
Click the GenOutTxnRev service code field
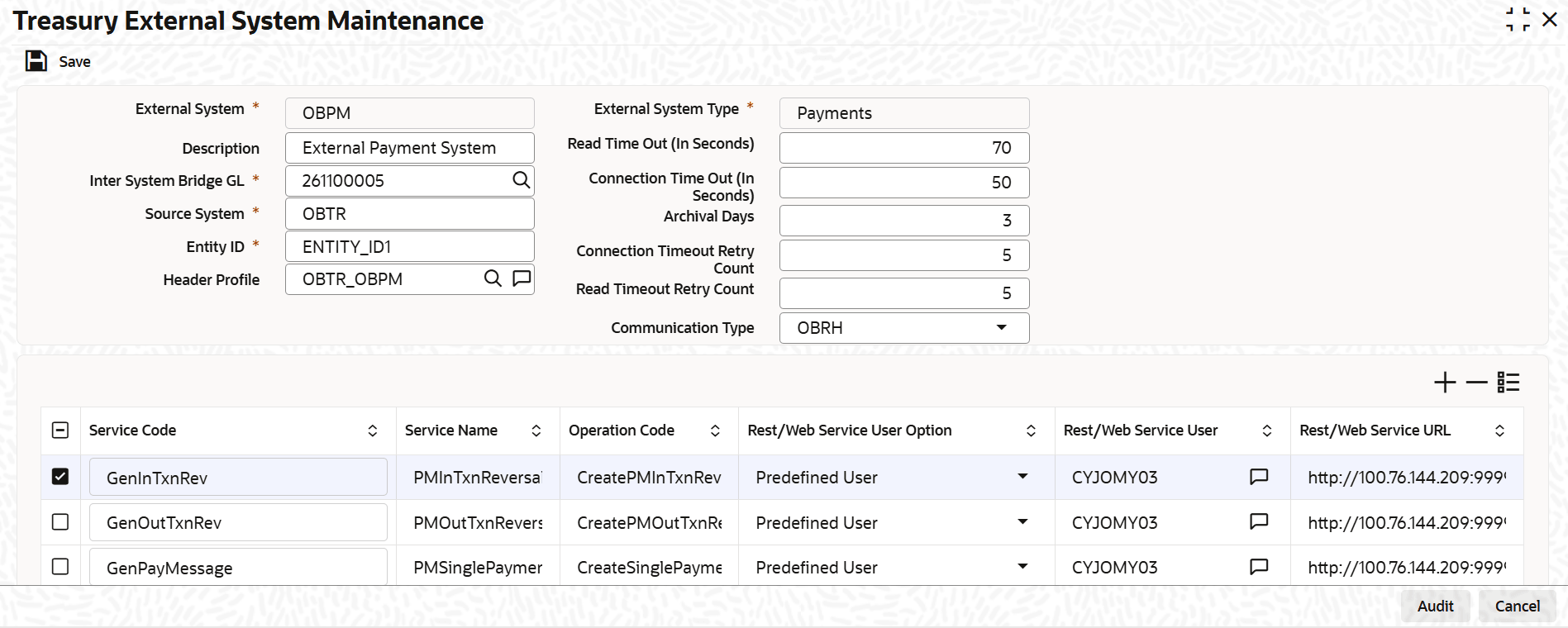point(238,523)
